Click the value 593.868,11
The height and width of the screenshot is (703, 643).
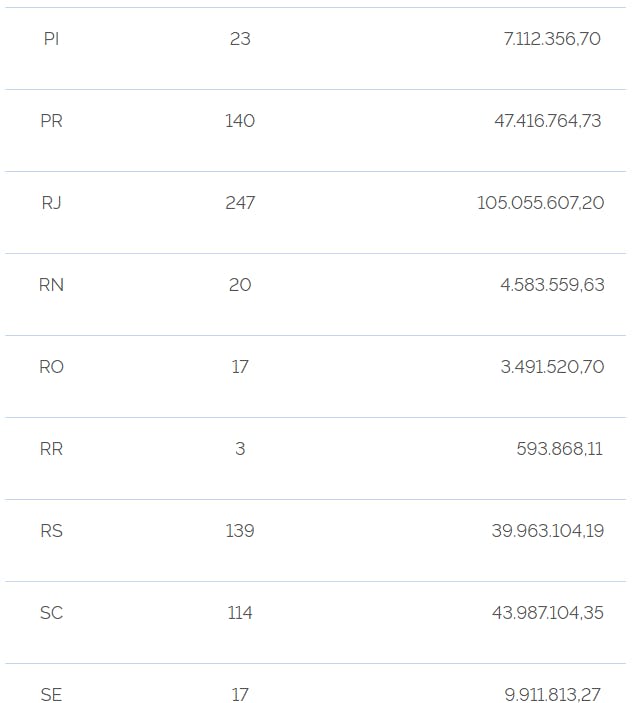(560, 449)
